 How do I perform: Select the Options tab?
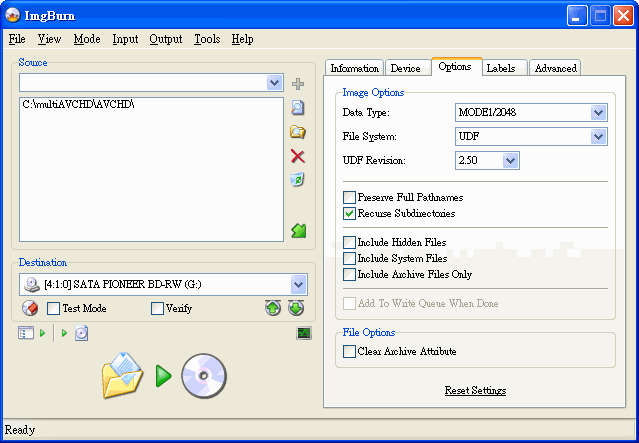(455, 66)
